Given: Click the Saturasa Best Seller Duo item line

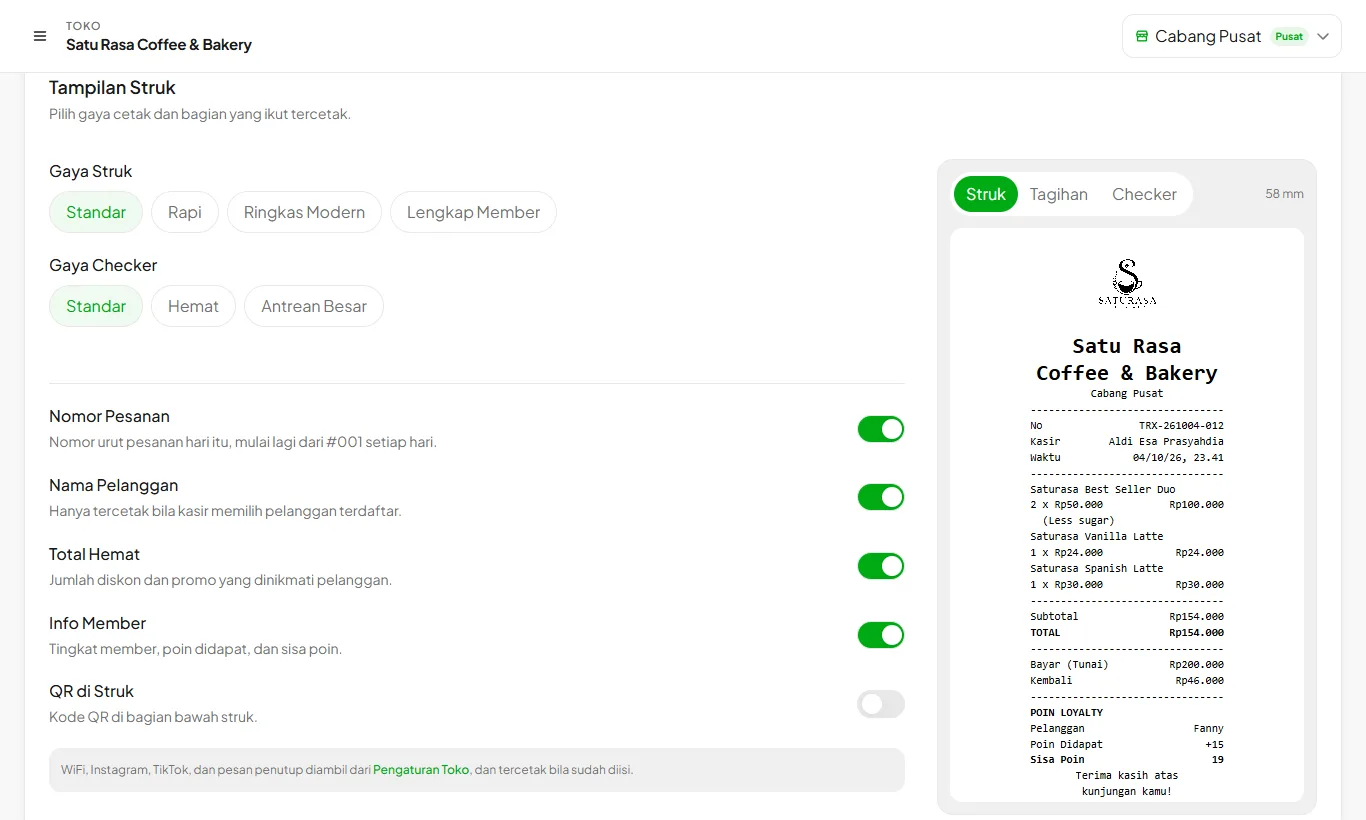Looking at the screenshot, I should pos(1103,490).
